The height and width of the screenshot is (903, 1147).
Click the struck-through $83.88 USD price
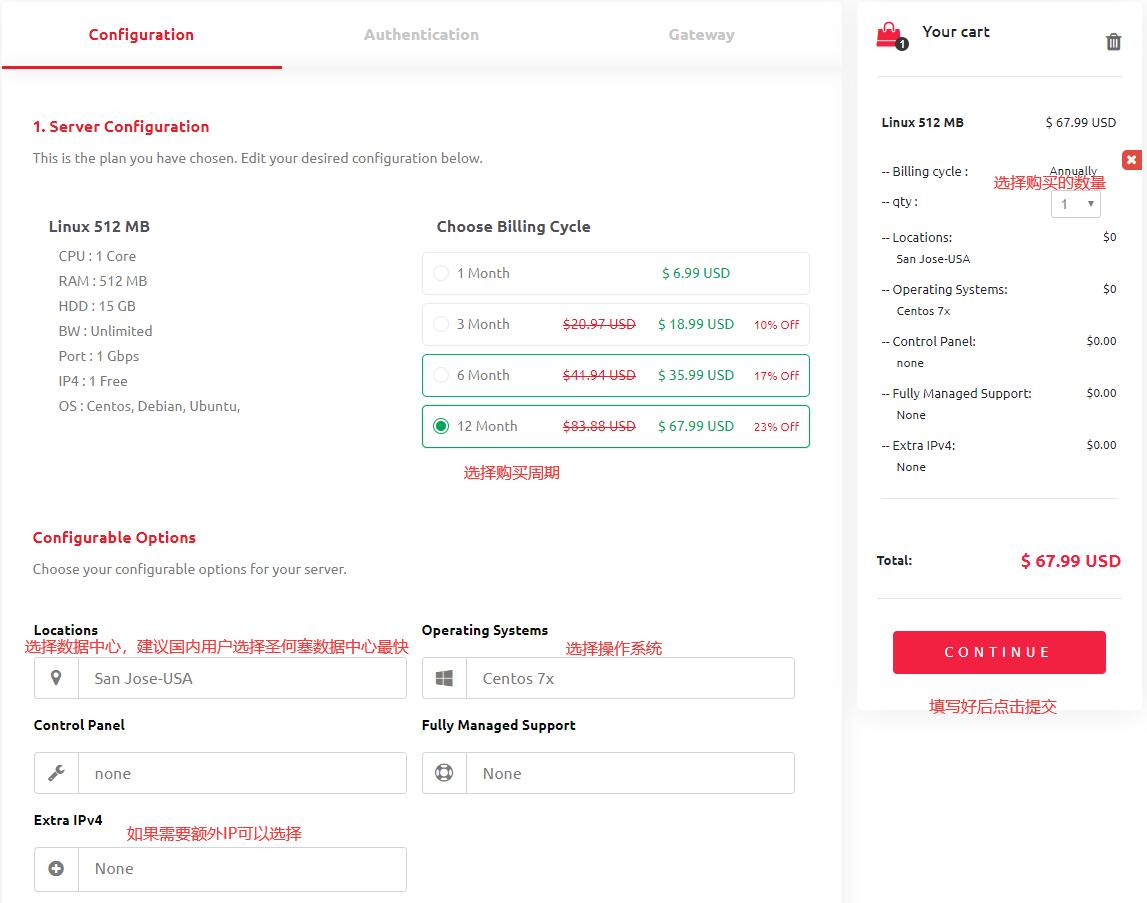click(599, 426)
